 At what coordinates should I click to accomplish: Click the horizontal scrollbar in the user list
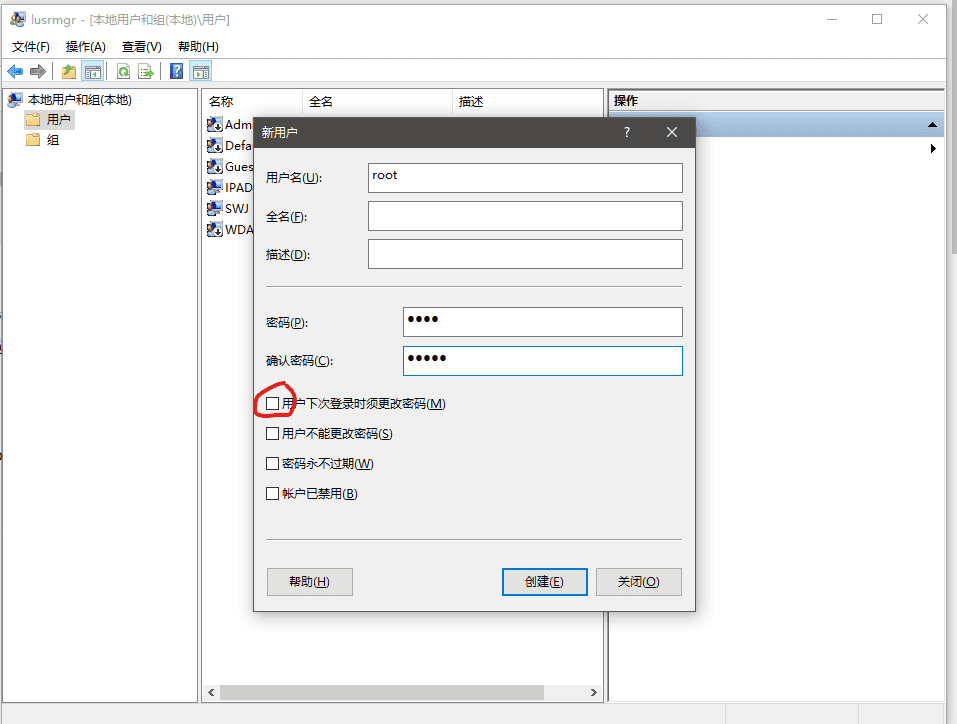pyautogui.click(x=382, y=692)
